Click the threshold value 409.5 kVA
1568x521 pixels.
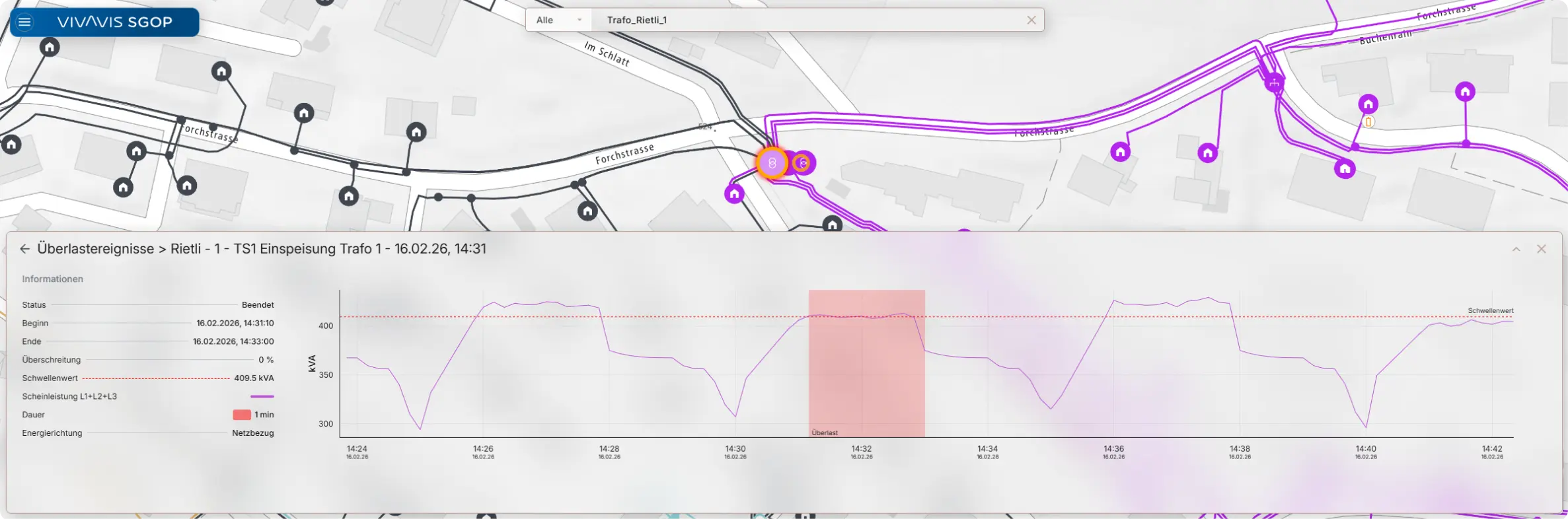pos(254,378)
